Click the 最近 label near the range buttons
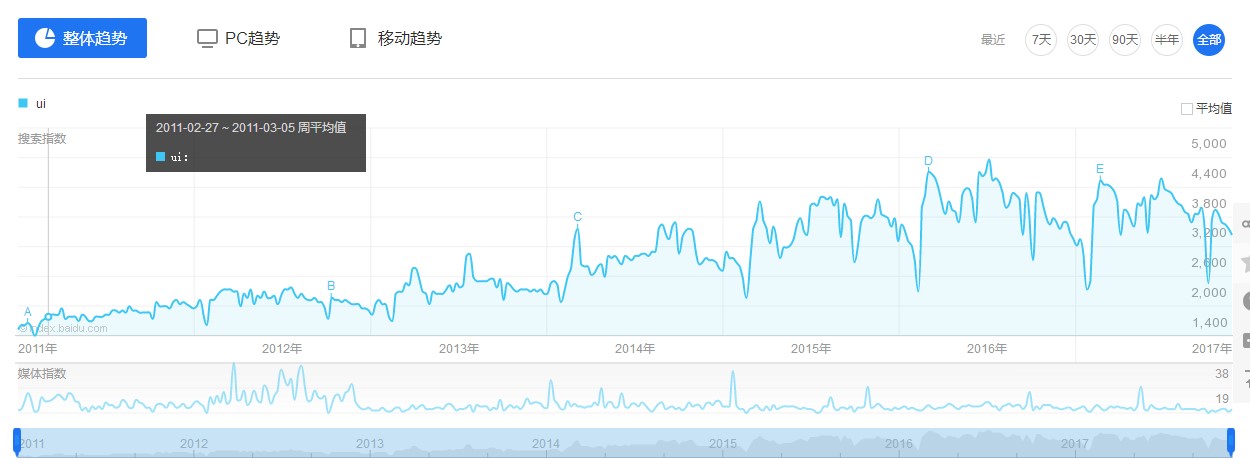 [993, 40]
